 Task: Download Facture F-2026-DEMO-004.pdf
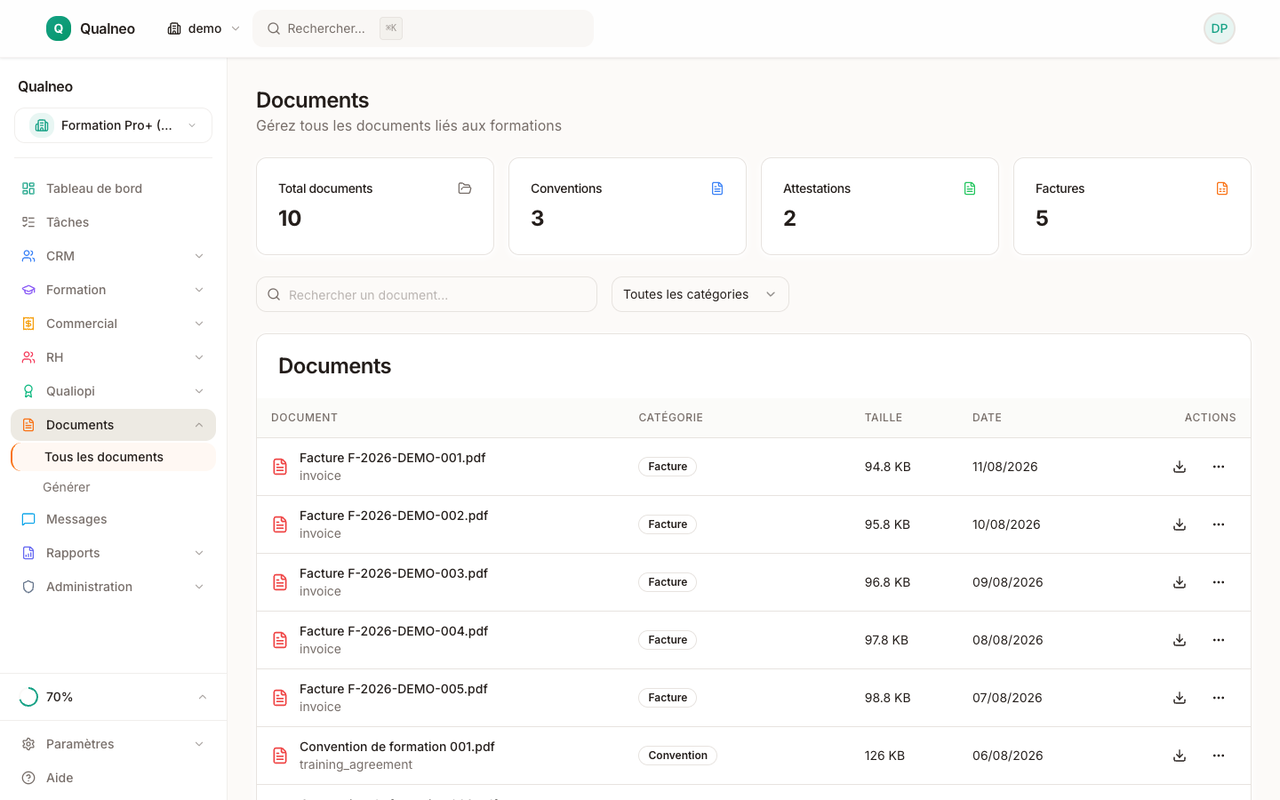pos(1180,640)
